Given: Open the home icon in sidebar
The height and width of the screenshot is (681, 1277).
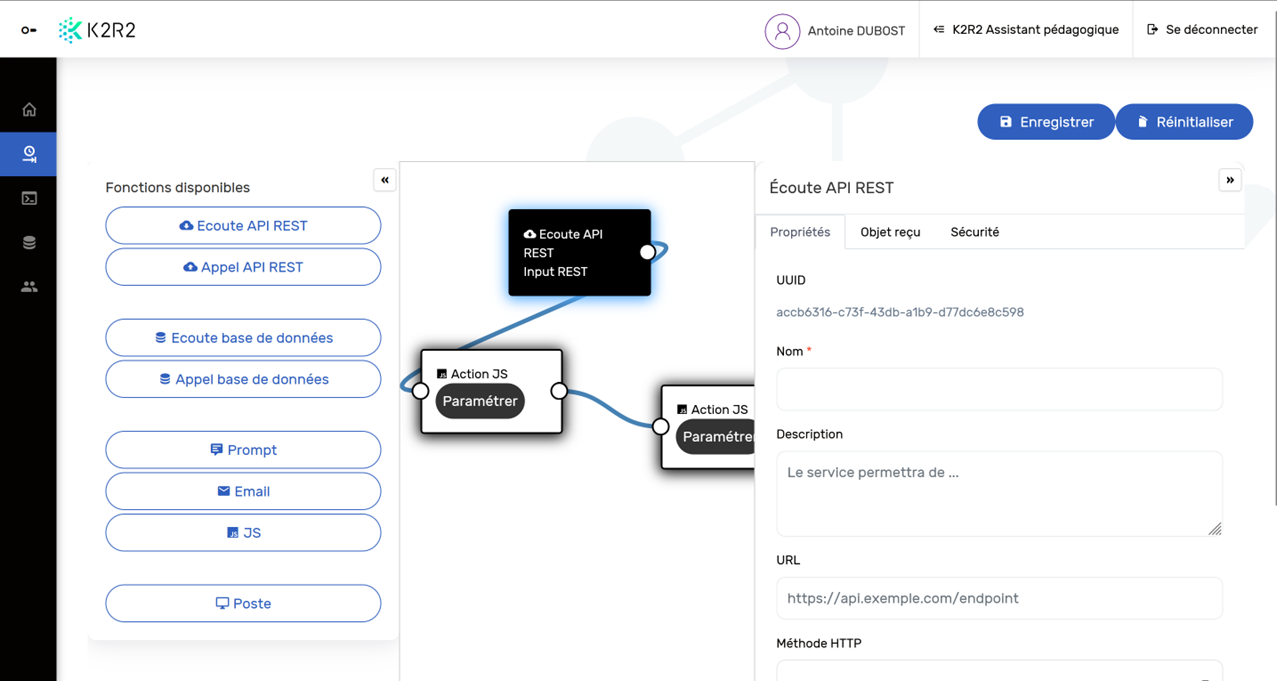Looking at the screenshot, I should (x=29, y=110).
